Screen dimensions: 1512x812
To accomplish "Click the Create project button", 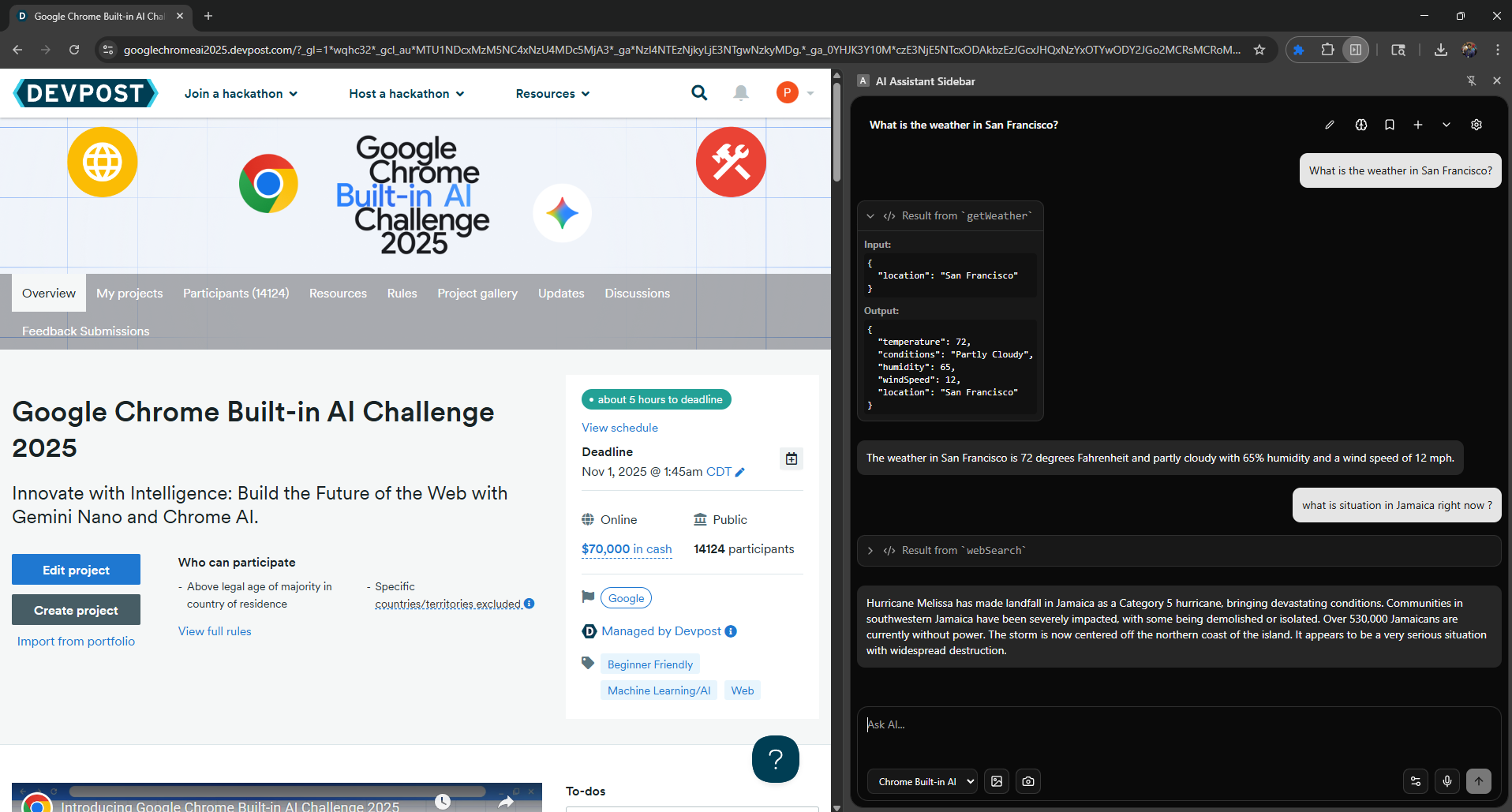I will (x=76, y=610).
